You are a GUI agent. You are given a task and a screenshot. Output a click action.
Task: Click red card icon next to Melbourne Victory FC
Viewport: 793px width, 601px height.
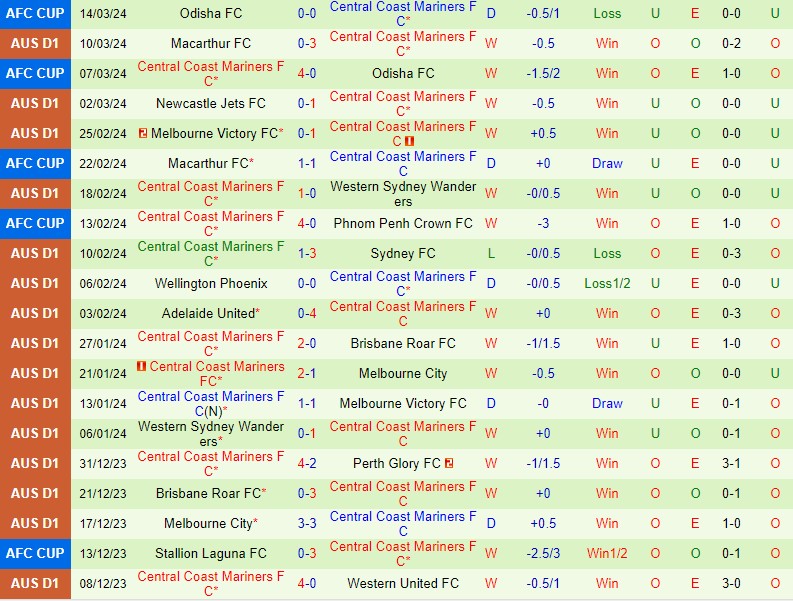coord(143,134)
